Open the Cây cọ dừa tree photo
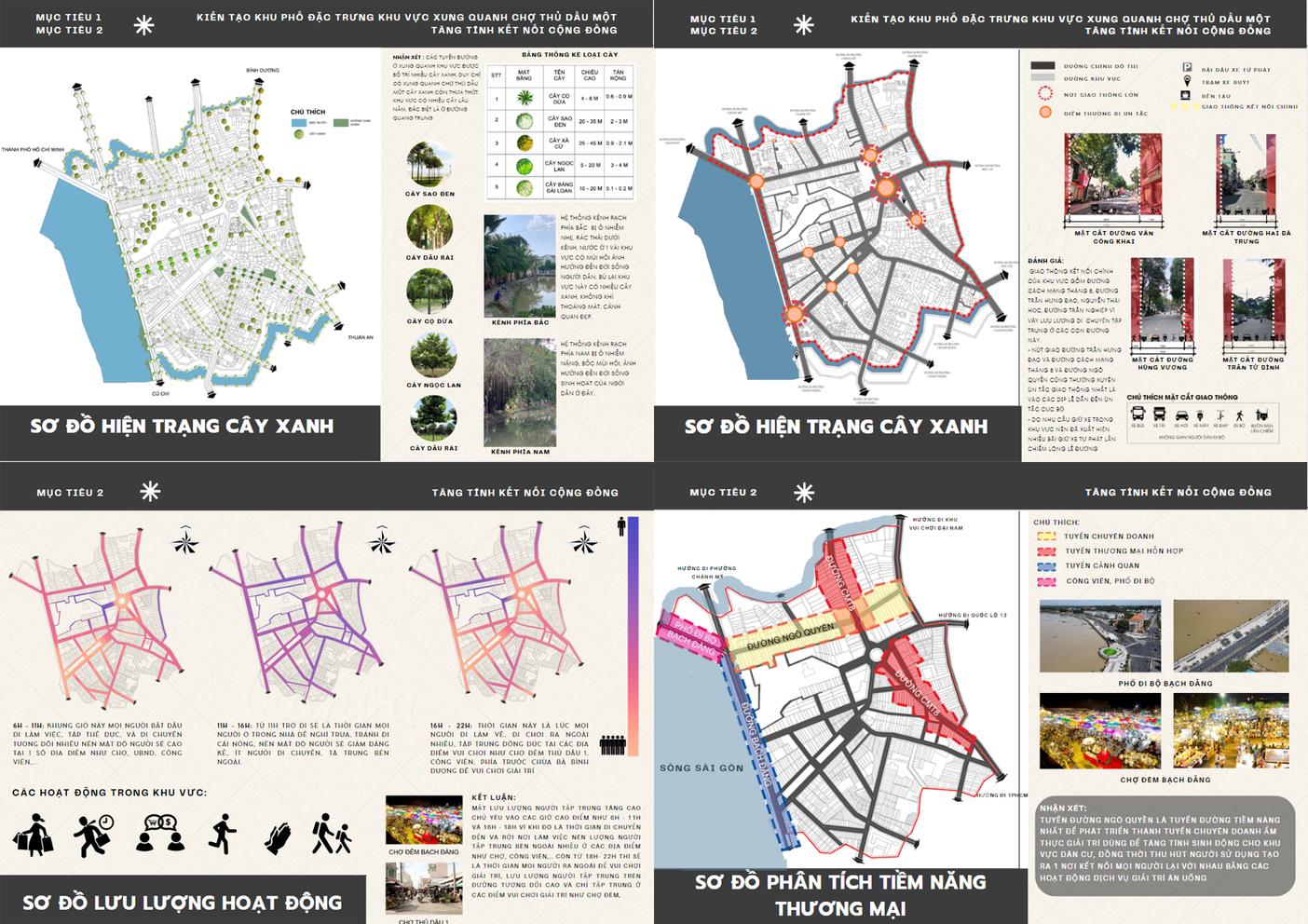The height and width of the screenshot is (924, 1308). click(x=430, y=292)
